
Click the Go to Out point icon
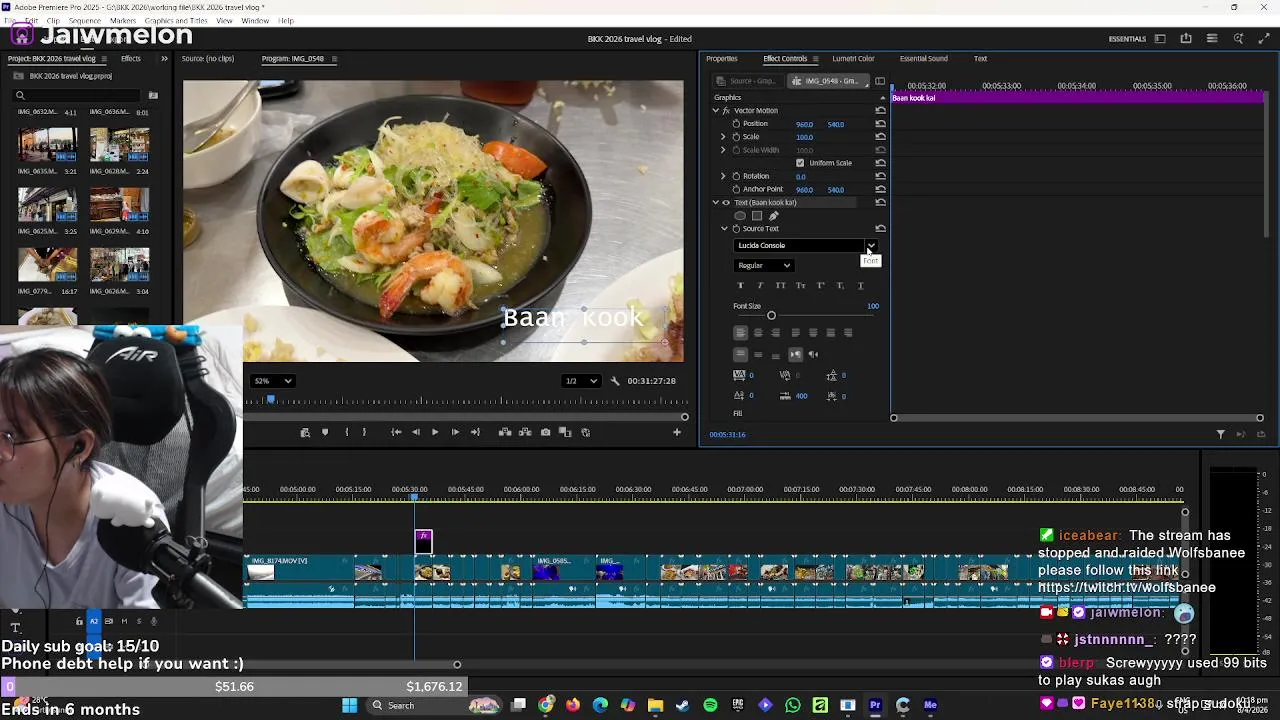click(475, 432)
